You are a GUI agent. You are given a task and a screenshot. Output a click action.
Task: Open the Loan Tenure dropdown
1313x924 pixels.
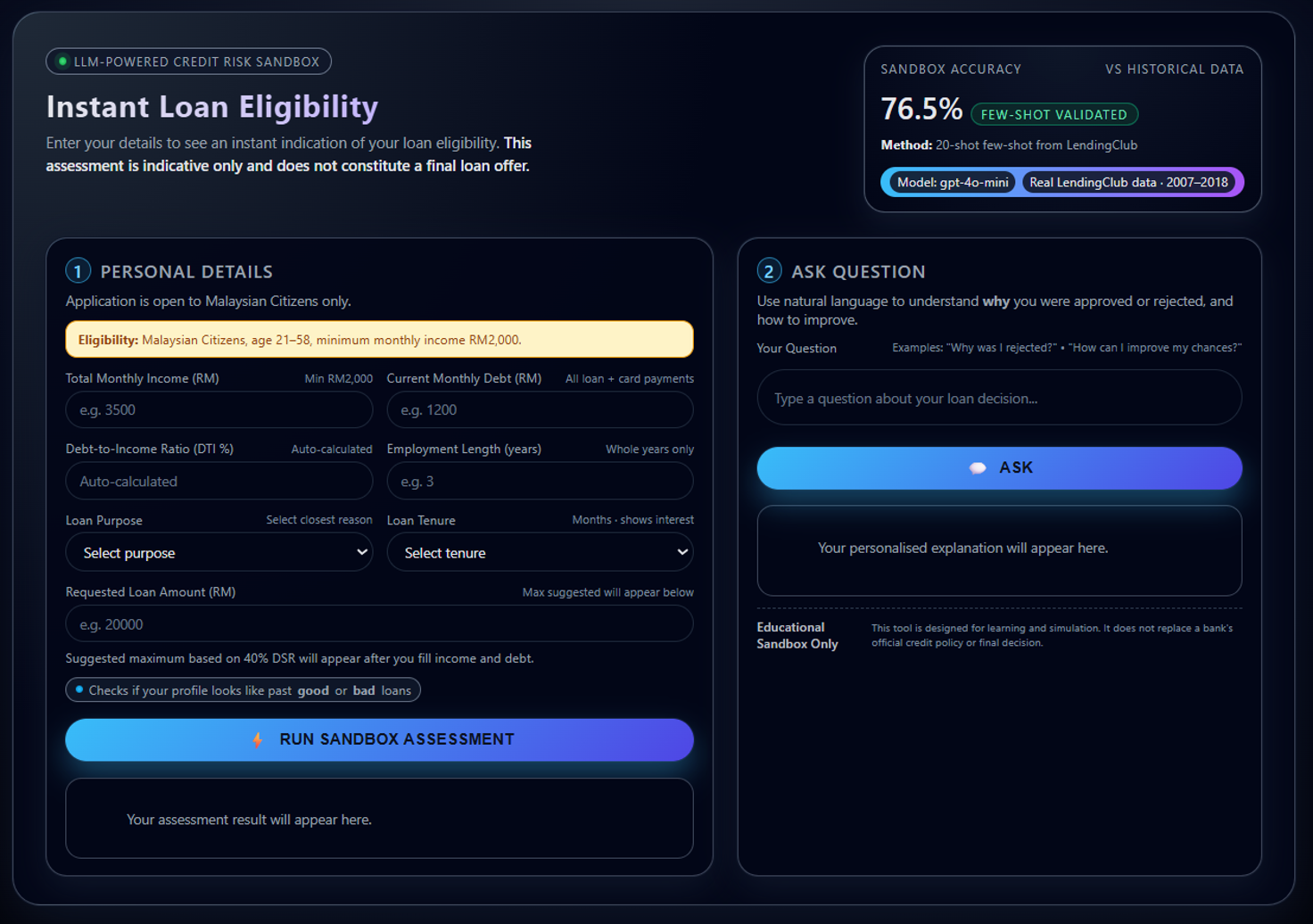(x=540, y=553)
